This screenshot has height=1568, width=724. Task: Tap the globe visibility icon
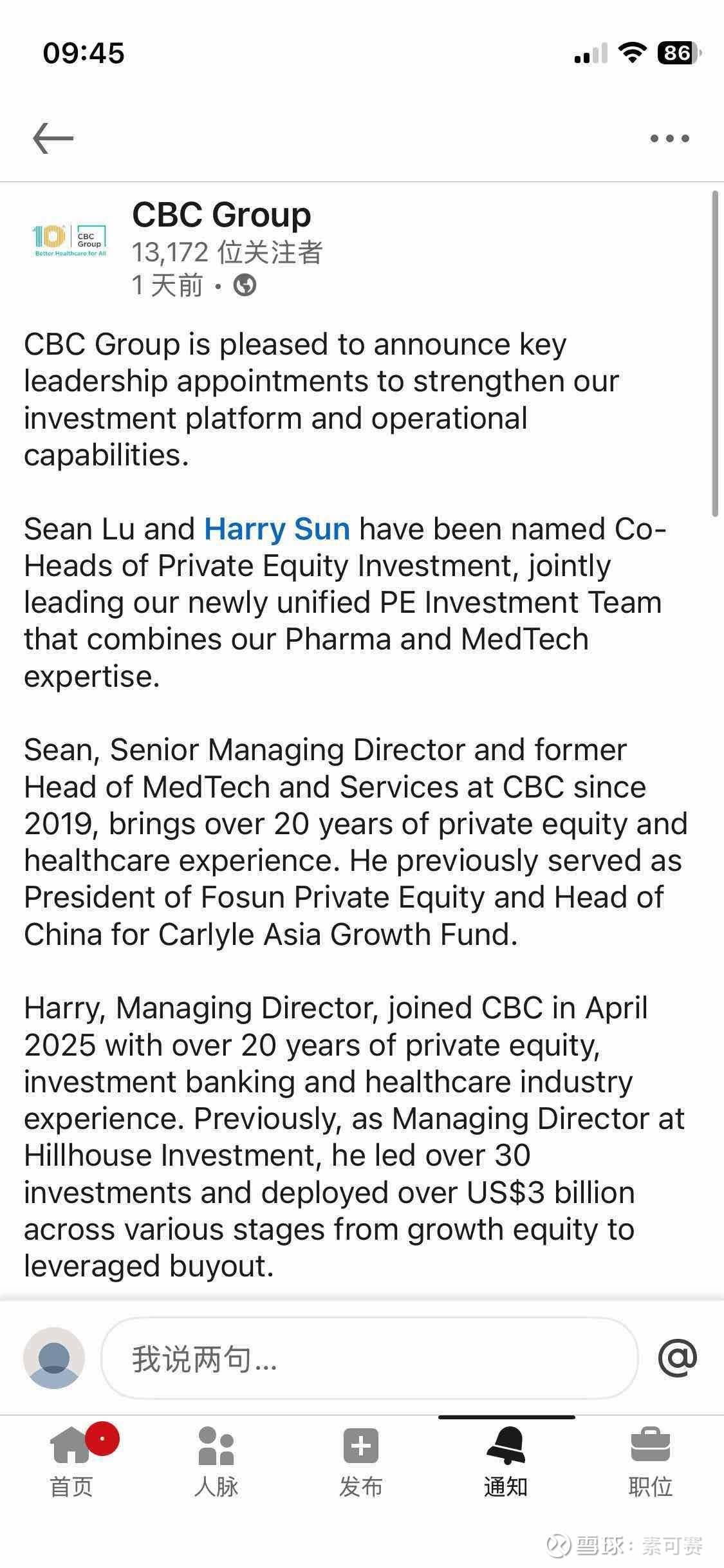[245, 285]
